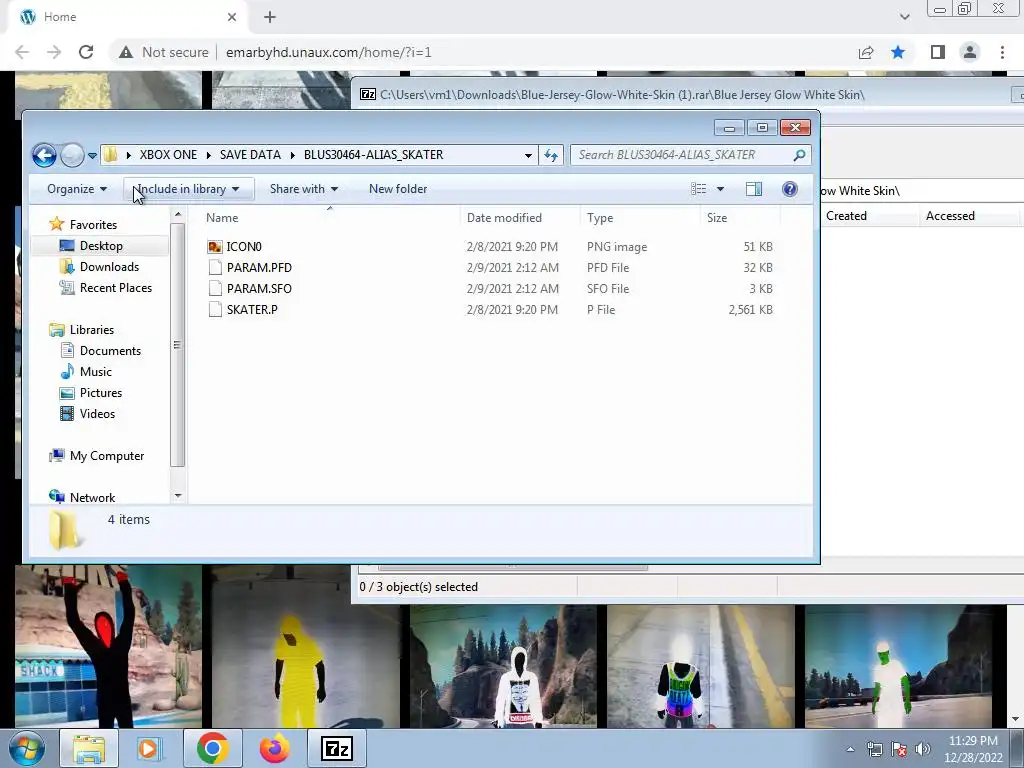Open Downloads in the navigation pane
This screenshot has height=768, width=1024.
(x=109, y=266)
